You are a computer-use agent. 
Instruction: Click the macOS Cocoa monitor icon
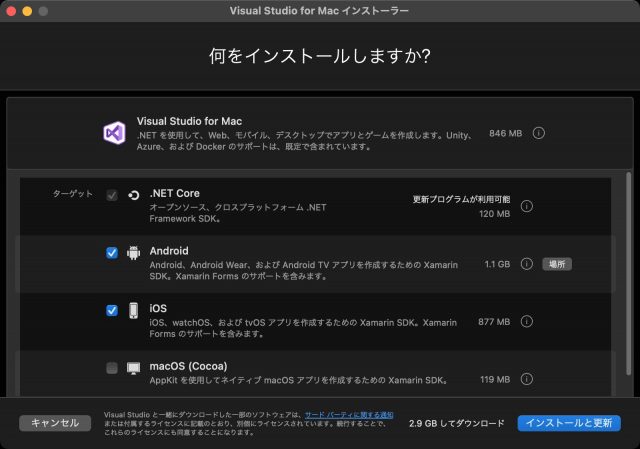pos(134,368)
